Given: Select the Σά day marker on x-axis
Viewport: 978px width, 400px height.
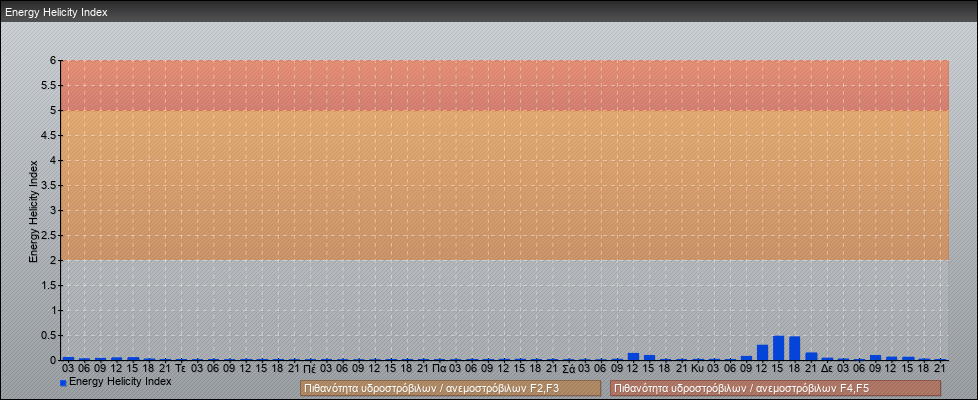Looking at the screenshot, I should 568,369.
